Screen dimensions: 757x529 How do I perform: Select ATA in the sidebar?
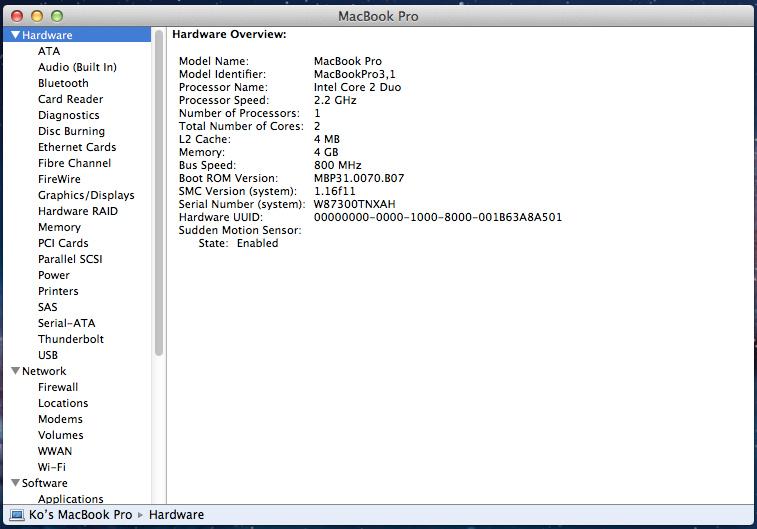click(x=49, y=51)
